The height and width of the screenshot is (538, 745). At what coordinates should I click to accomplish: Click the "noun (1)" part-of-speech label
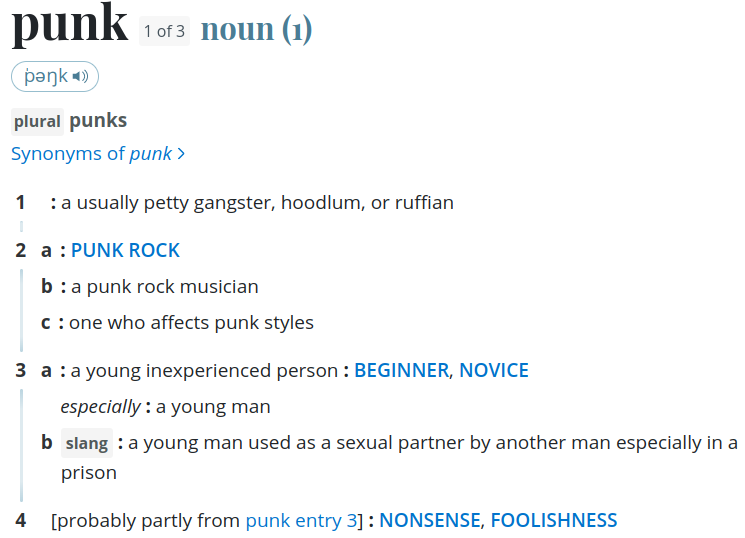click(256, 30)
